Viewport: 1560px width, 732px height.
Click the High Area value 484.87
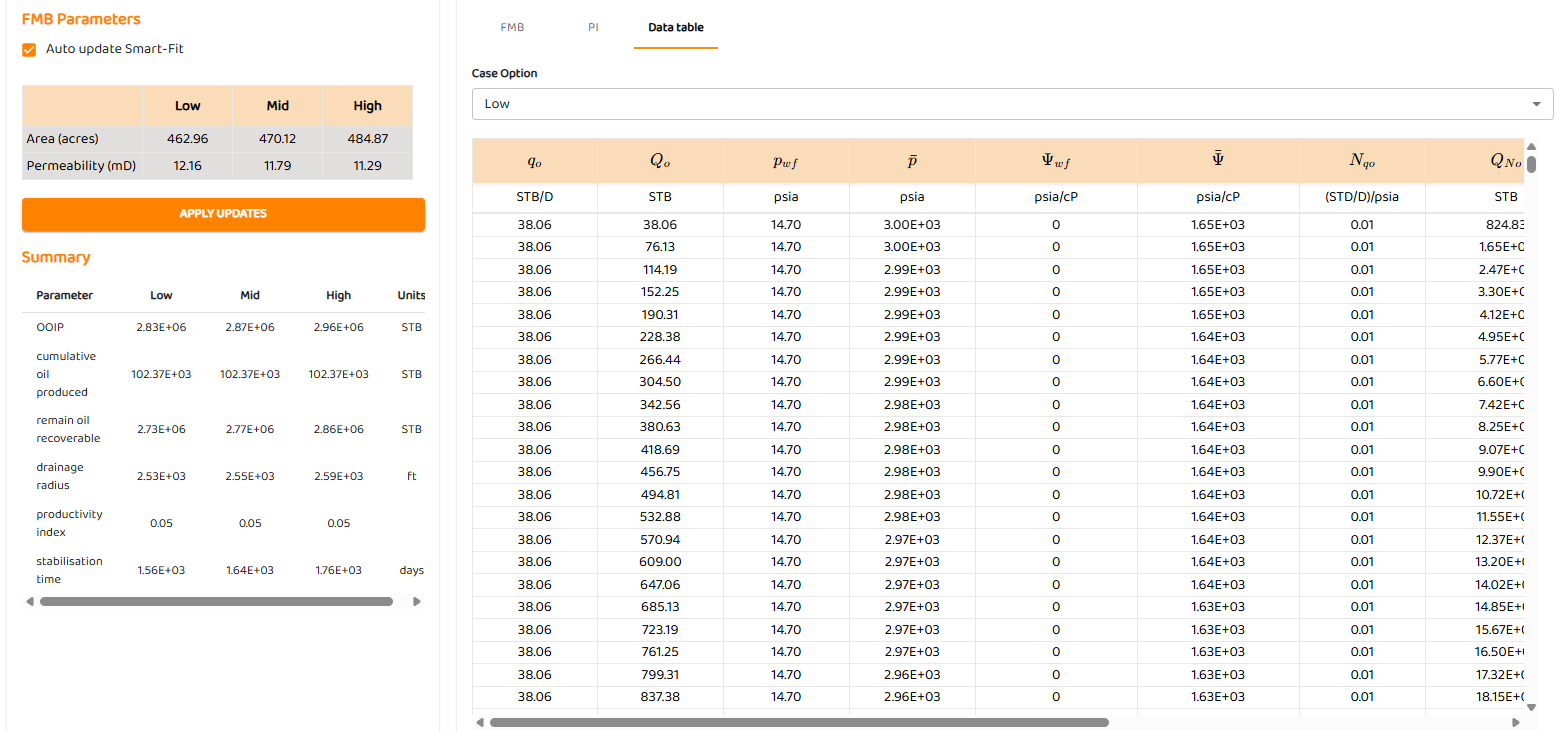(x=367, y=139)
